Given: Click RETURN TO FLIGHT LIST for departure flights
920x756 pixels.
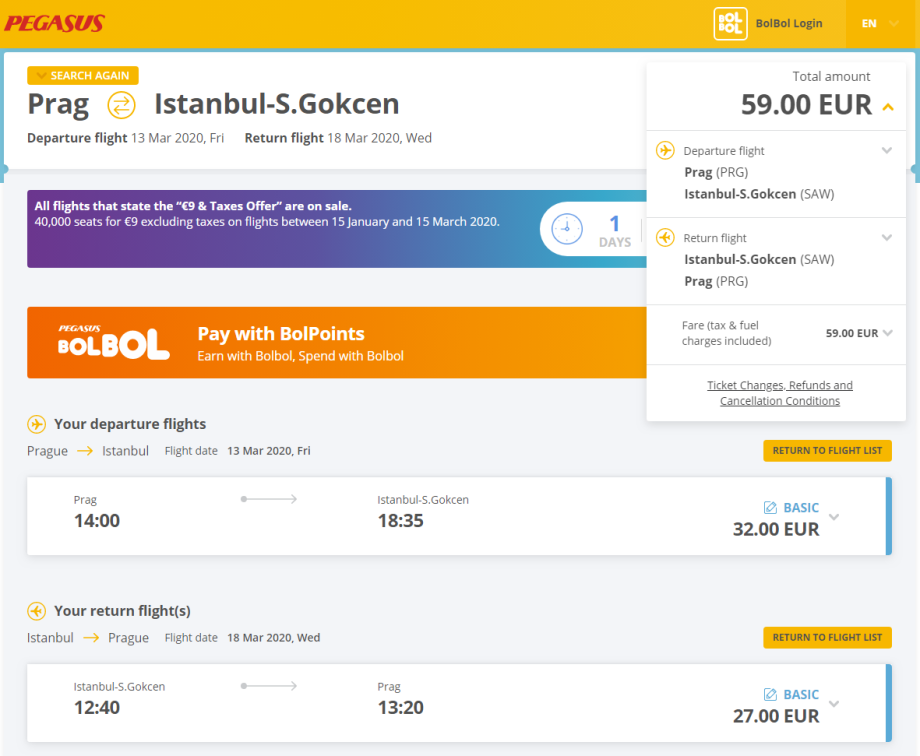Looking at the screenshot, I should (827, 450).
